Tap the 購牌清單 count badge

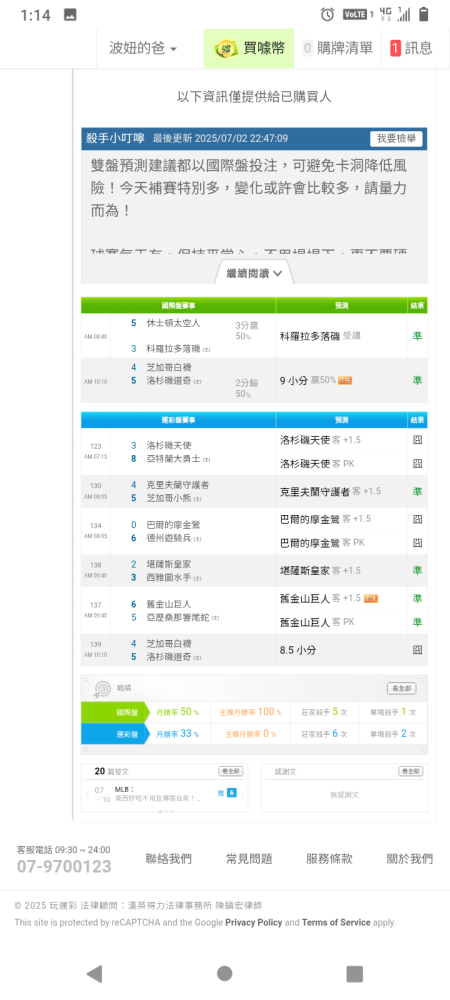point(308,48)
